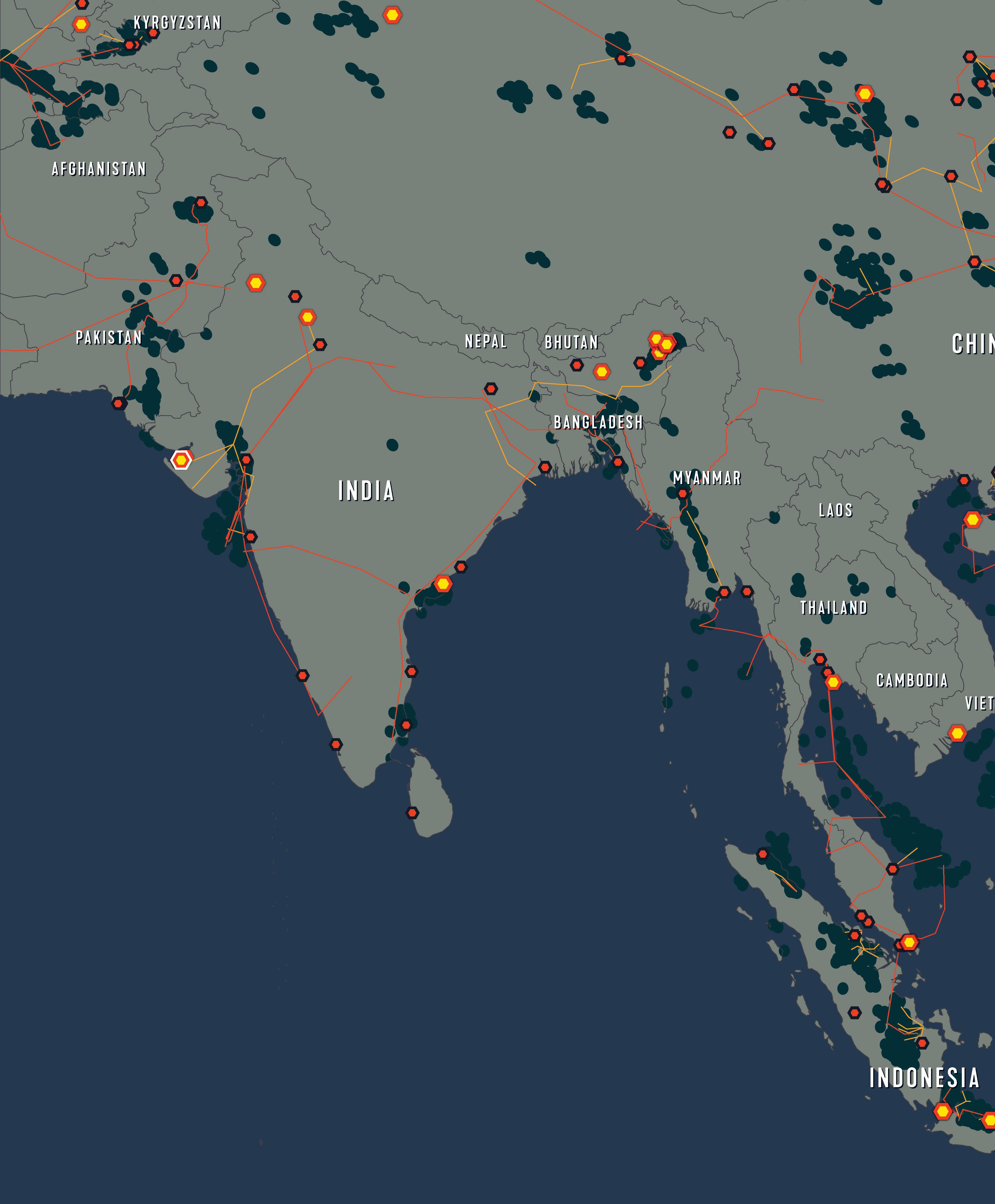Image resolution: width=995 pixels, height=1204 pixels.
Task: Click the LAOS country label
Action: [836, 510]
